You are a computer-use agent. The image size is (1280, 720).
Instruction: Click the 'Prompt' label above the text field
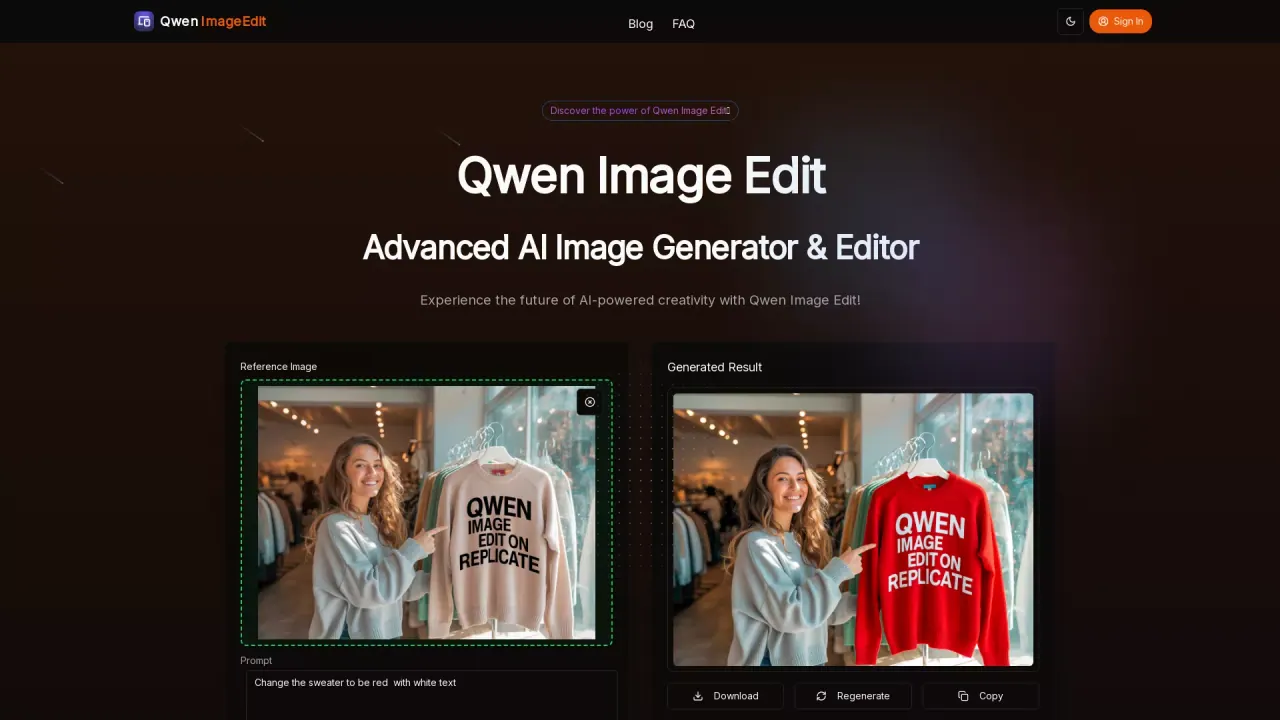point(256,660)
